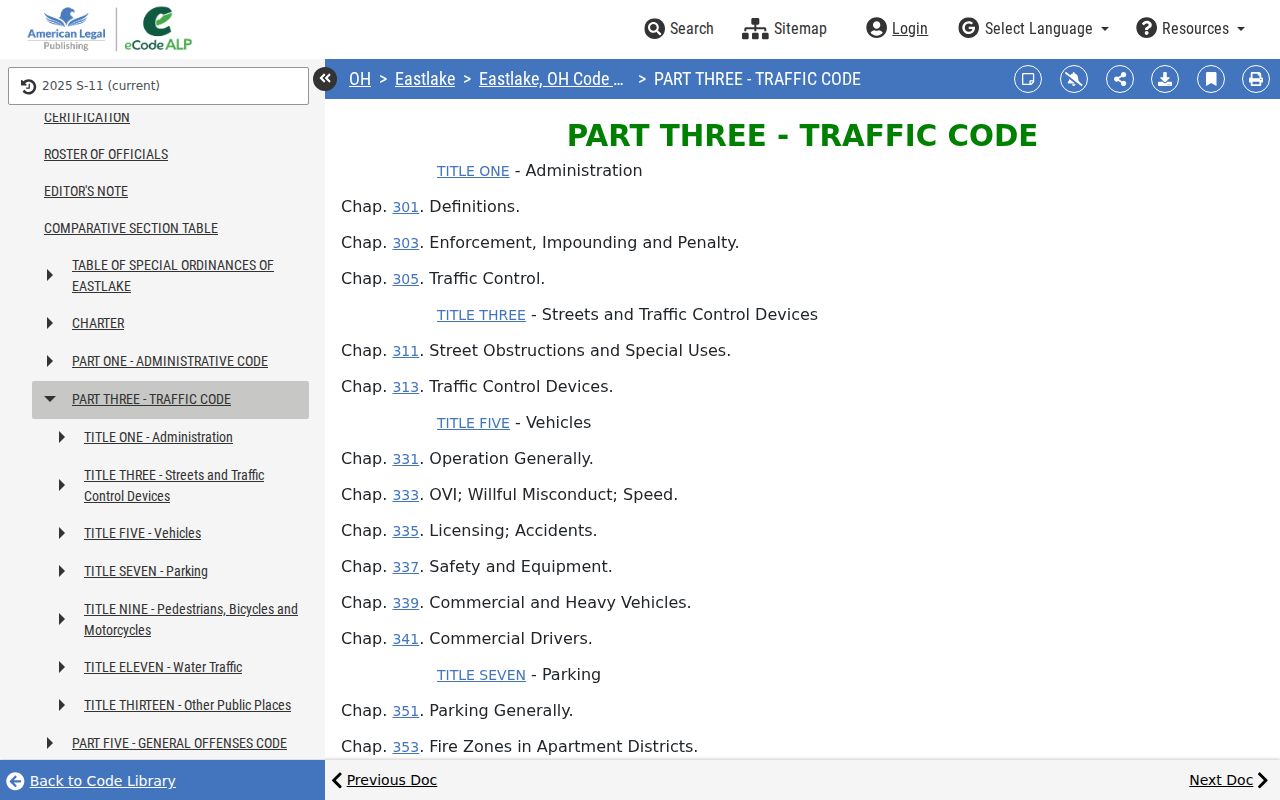Expand TITLE SEVEN - Parking in sidebar
Image resolution: width=1280 pixels, height=800 pixels.
(x=62, y=571)
